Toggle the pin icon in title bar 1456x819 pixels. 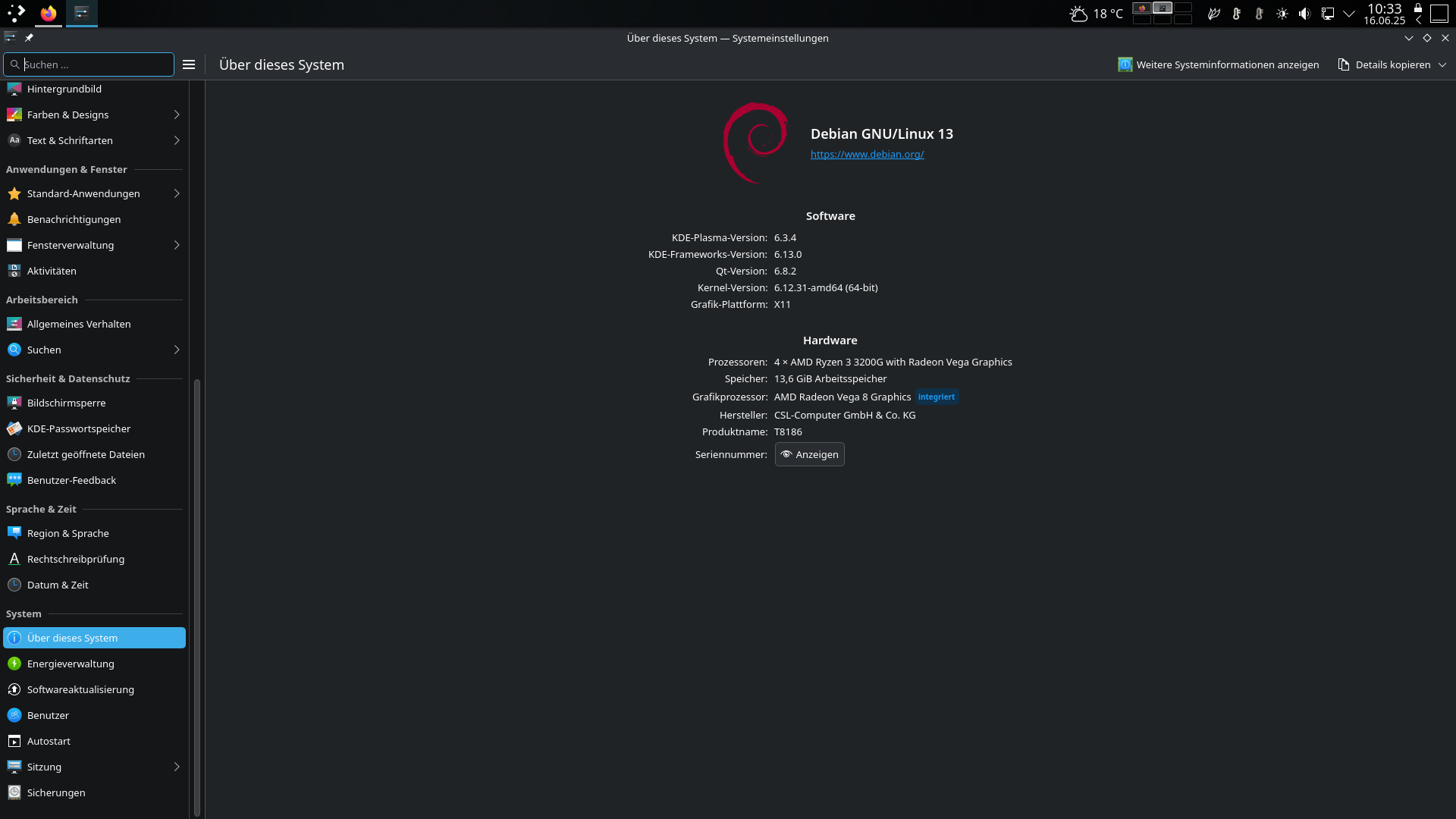tap(29, 38)
